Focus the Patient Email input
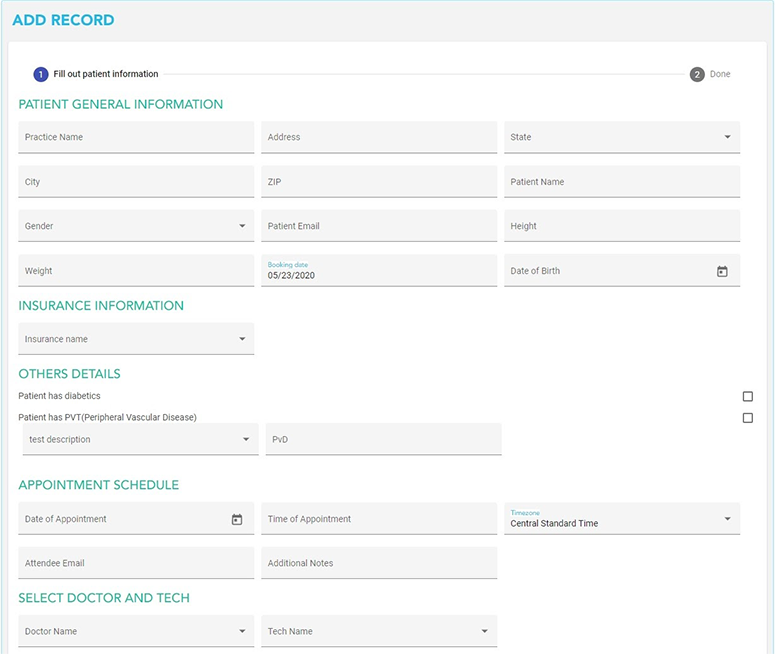Screen dimensions: 775x654 [379, 226]
